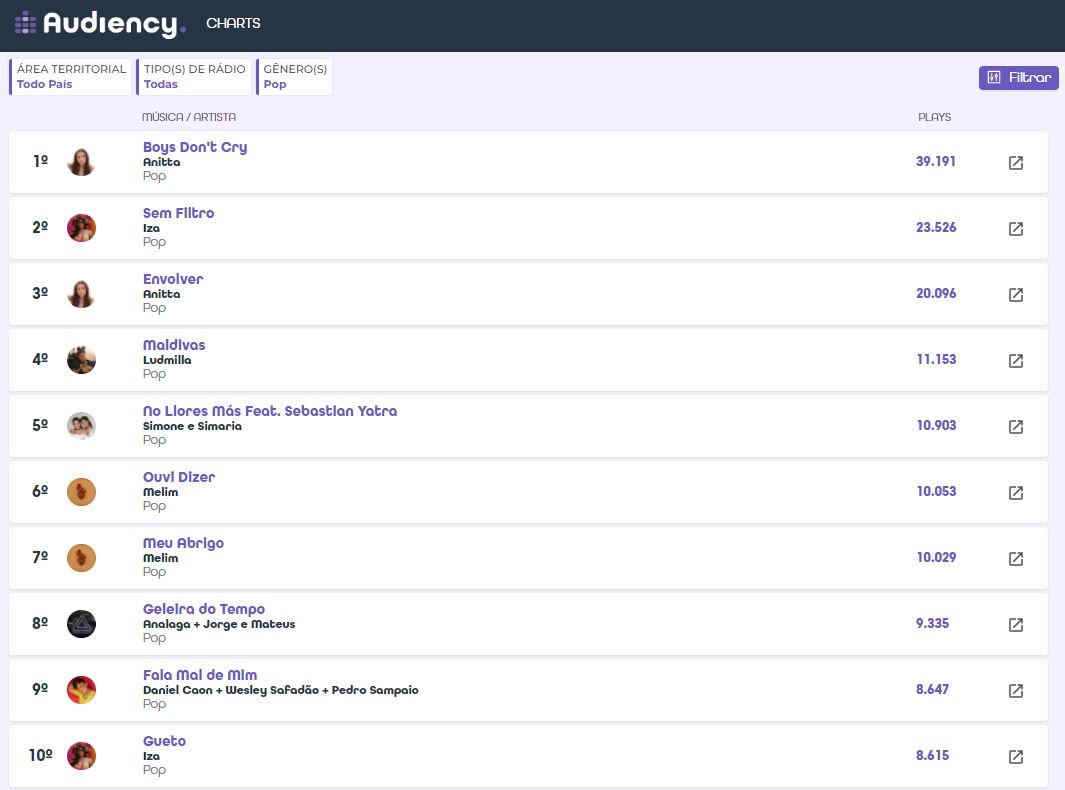This screenshot has width=1065, height=790.
Task: Open song title Fala Mal de Mim
Action: pyautogui.click(x=200, y=675)
